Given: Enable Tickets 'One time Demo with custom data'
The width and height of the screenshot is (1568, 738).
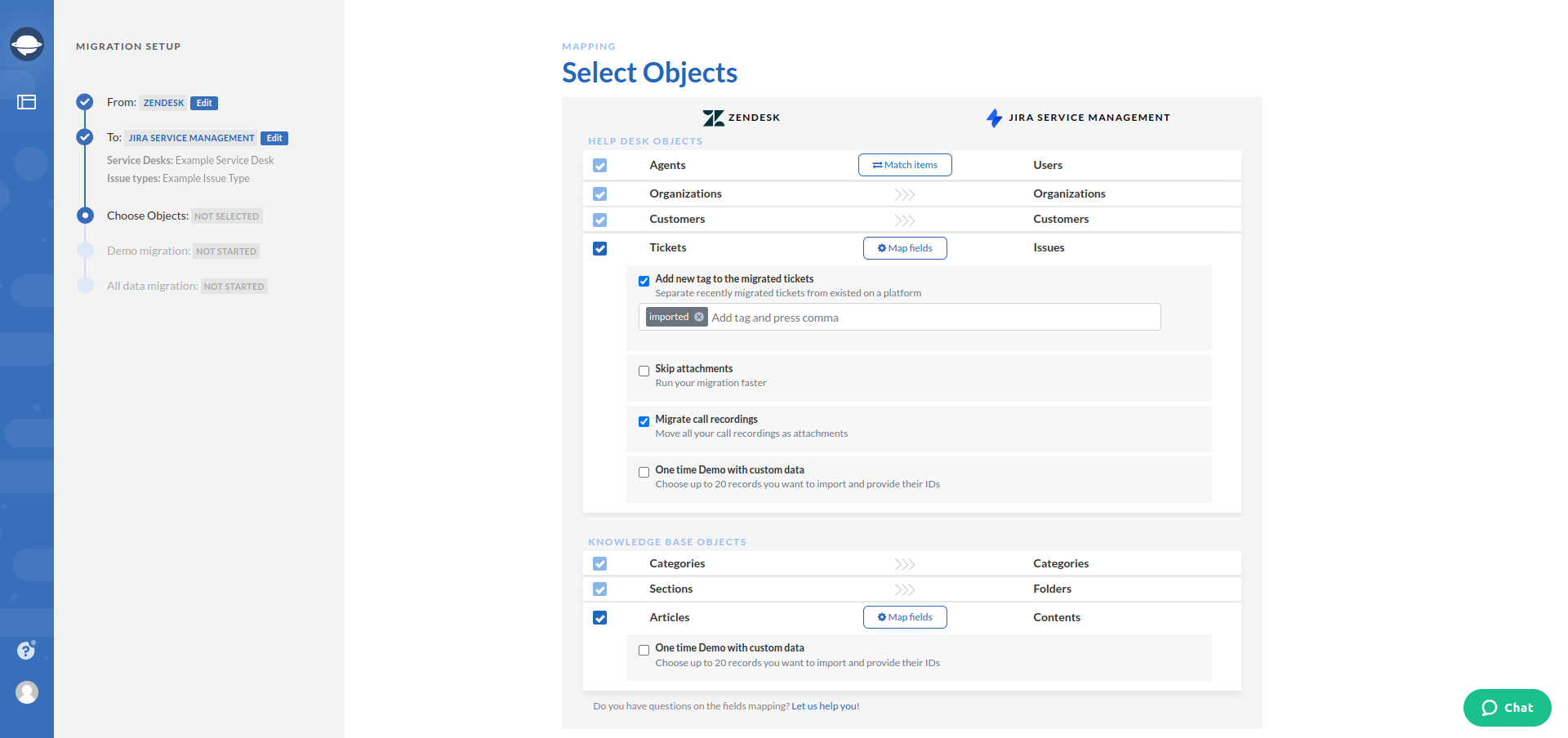Looking at the screenshot, I should (x=644, y=472).
